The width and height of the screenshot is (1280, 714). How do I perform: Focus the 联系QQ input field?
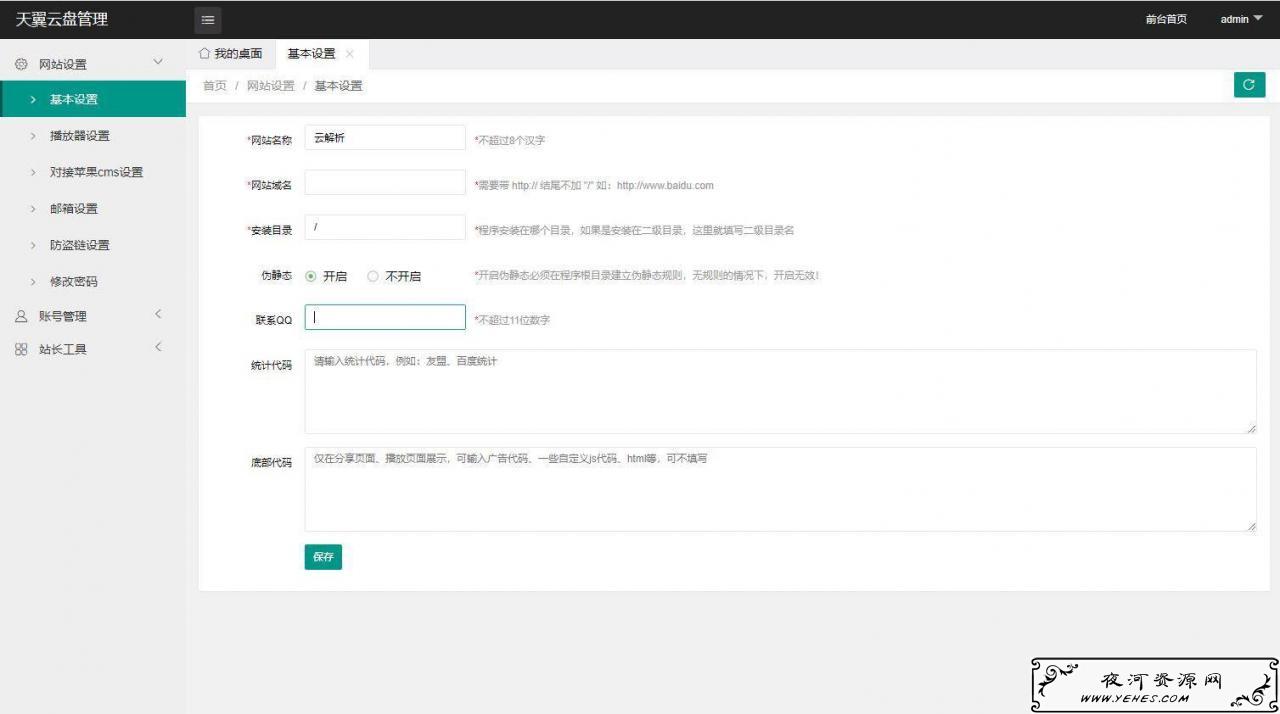coord(385,317)
